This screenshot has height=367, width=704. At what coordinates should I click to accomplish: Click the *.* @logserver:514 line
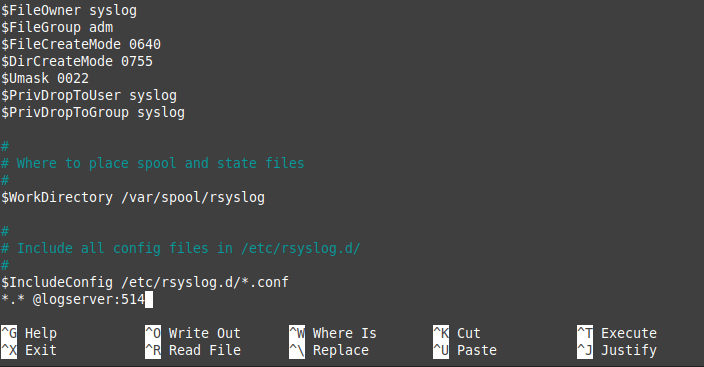click(x=73, y=300)
